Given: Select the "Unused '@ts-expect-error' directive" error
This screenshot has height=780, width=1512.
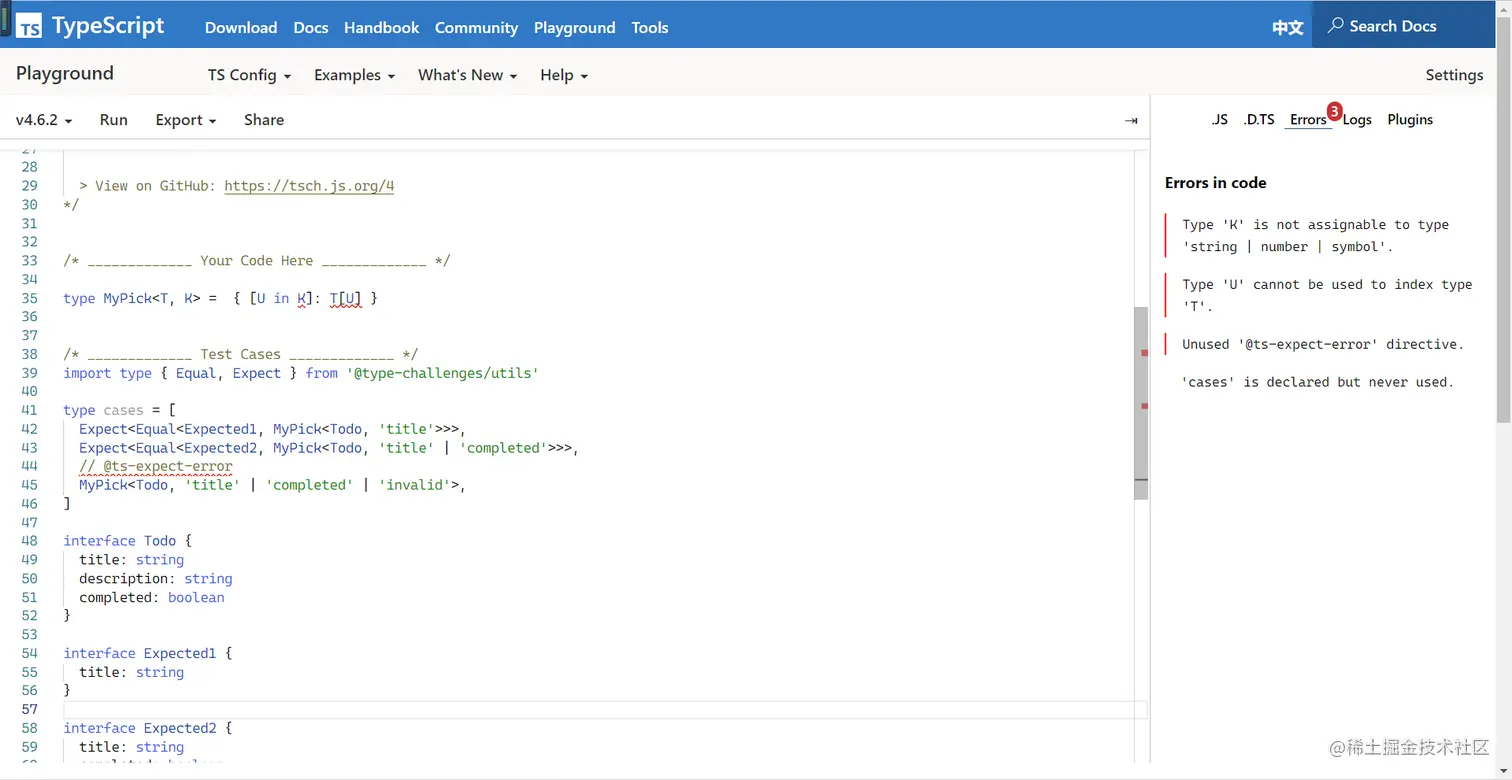Looking at the screenshot, I should [x=1322, y=344].
